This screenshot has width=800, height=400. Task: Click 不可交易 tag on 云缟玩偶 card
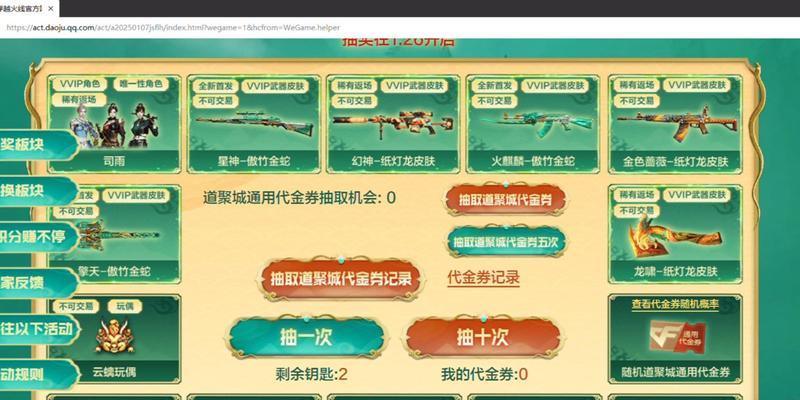coord(76,306)
